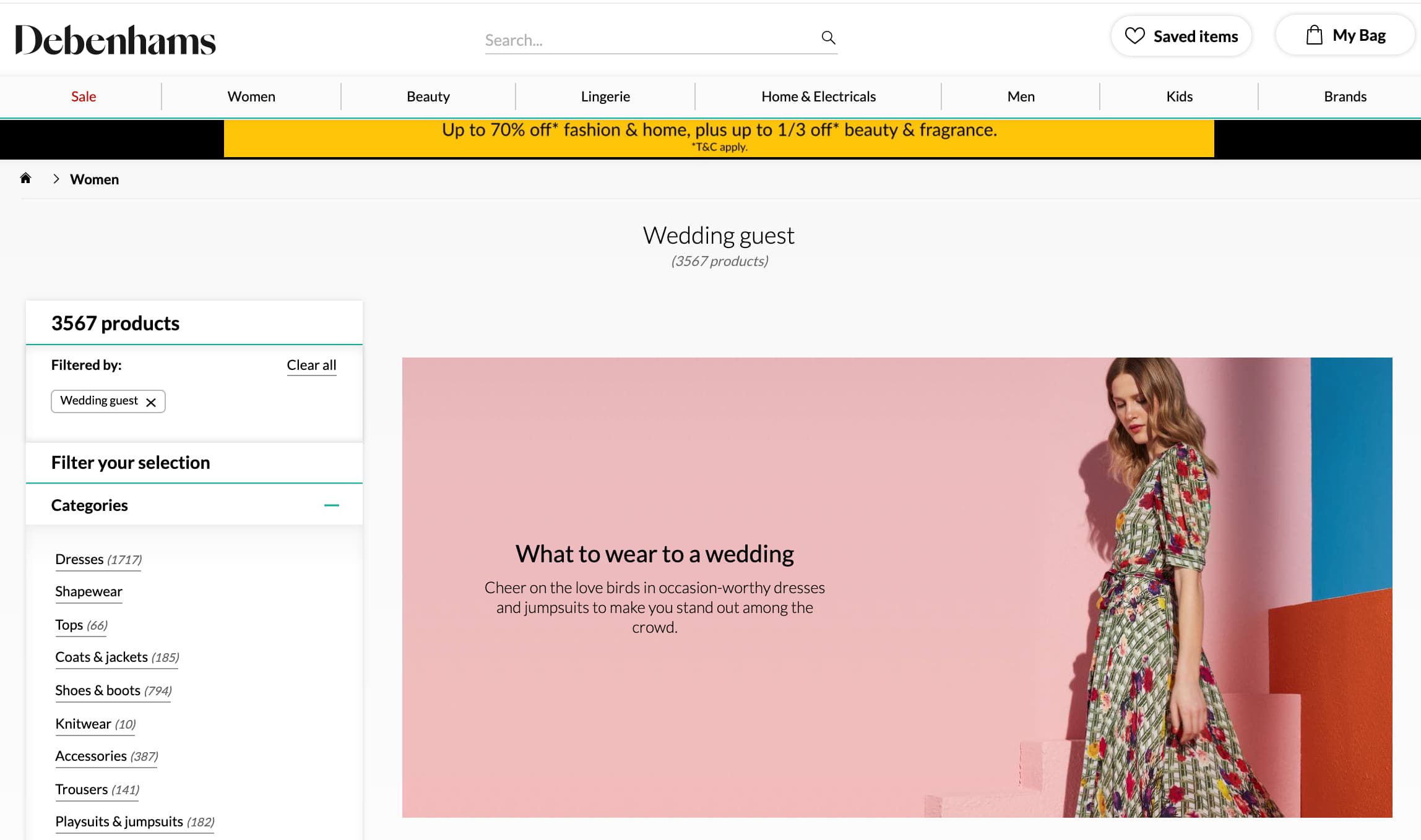Select the Sale menu tab
This screenshot has height=840, width=1421.
pyautogui.click(x=83, y=96)
